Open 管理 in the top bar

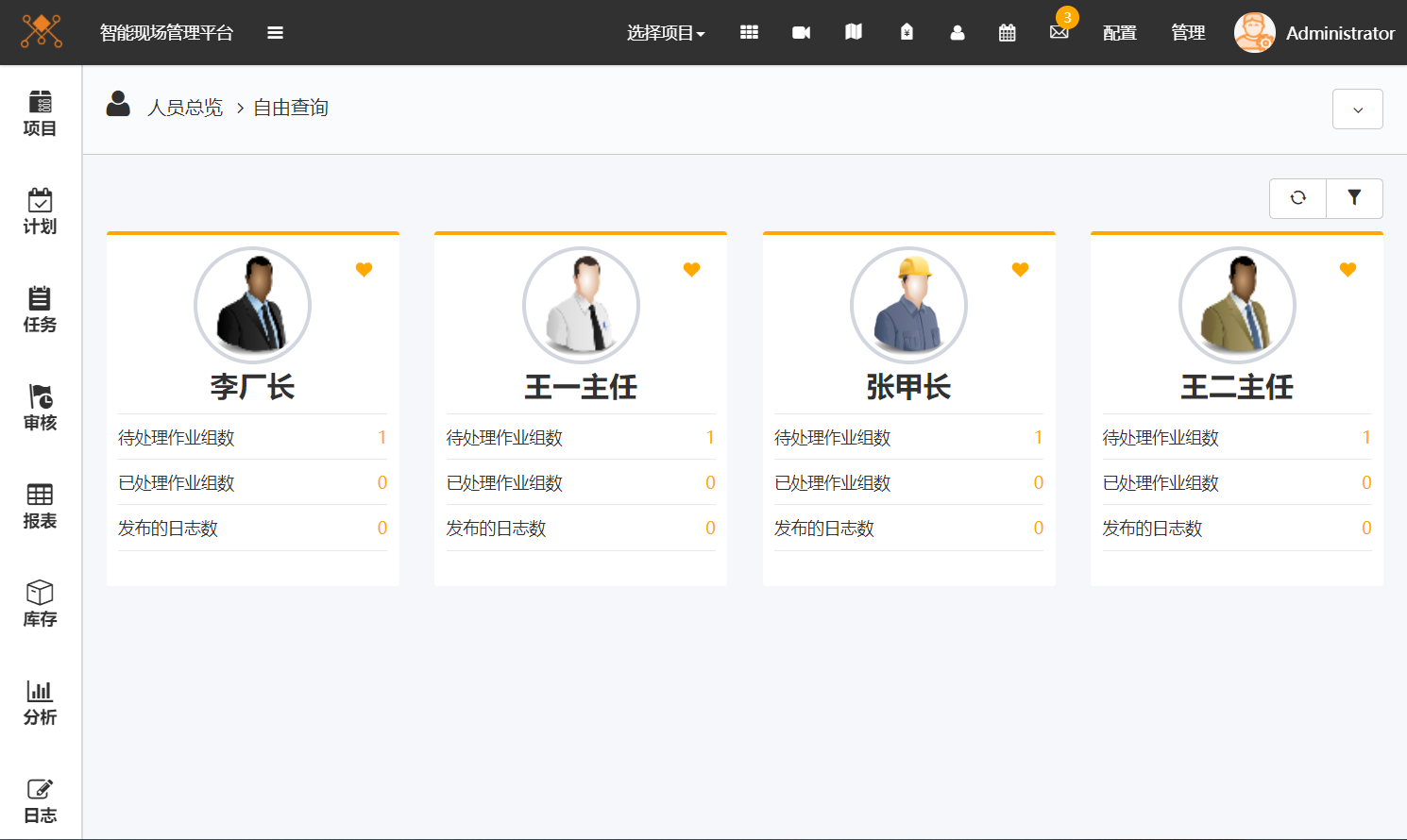1187,33
